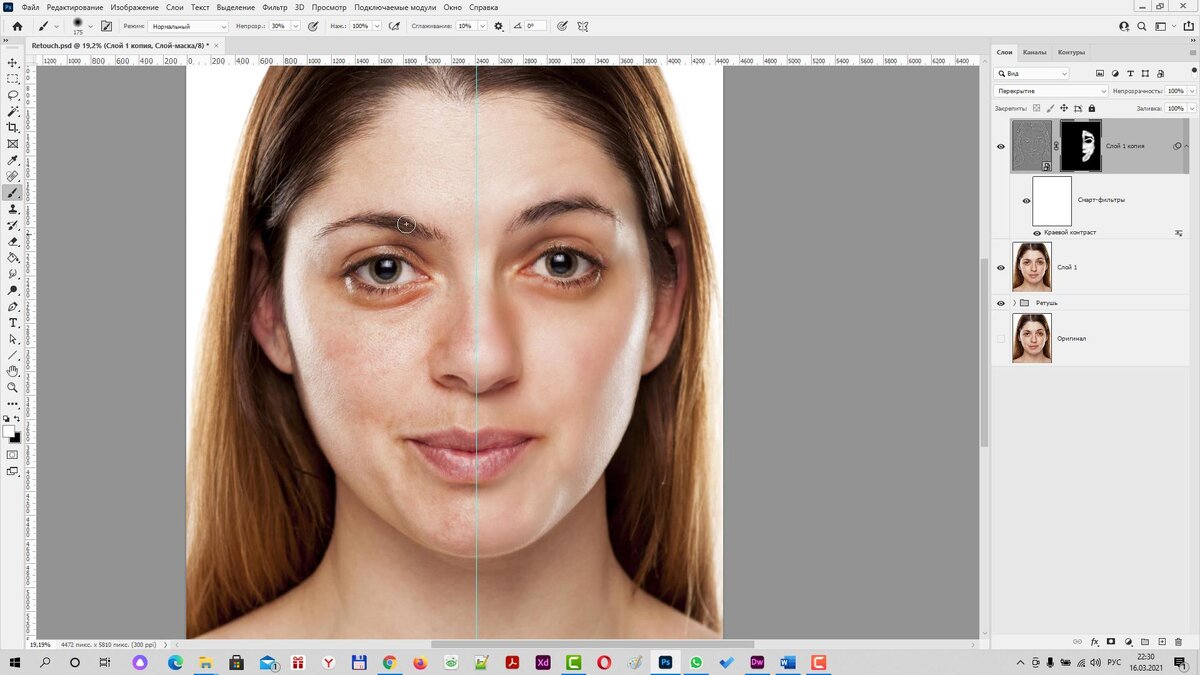Go to the Home screen icon
The height and width of the screenshot is (675, 1200).
coord(17,26)
